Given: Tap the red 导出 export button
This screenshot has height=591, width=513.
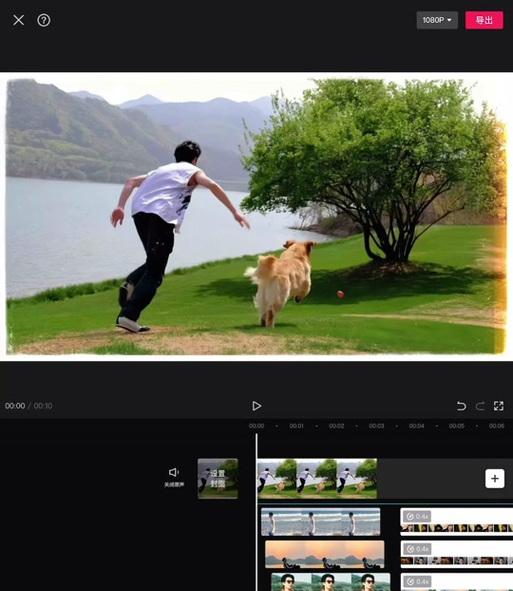Looking at the screenshot, I should [484, 20].
